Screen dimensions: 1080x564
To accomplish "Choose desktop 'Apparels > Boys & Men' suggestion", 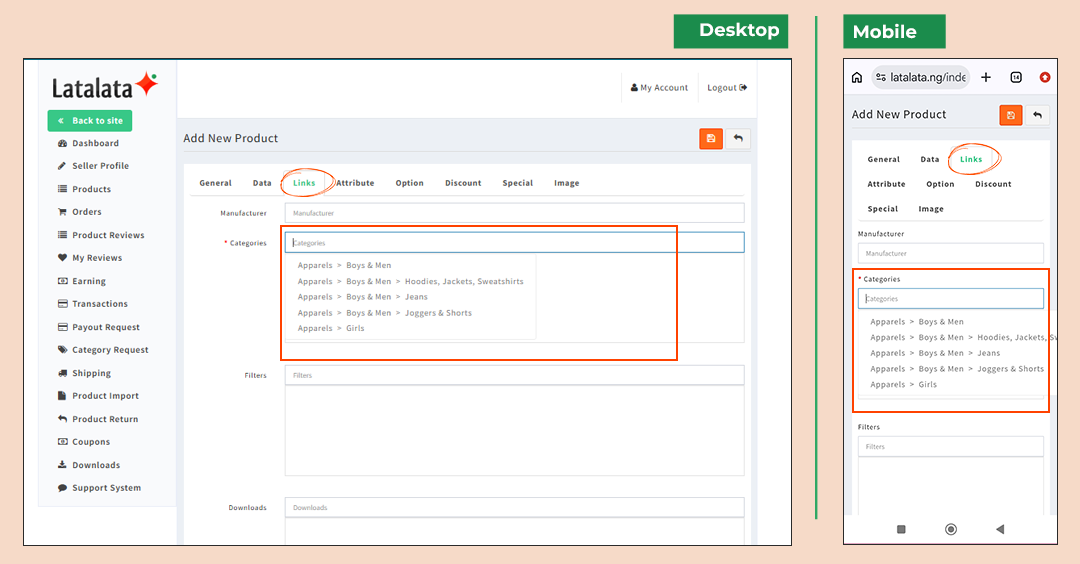I will click(344, 266).
